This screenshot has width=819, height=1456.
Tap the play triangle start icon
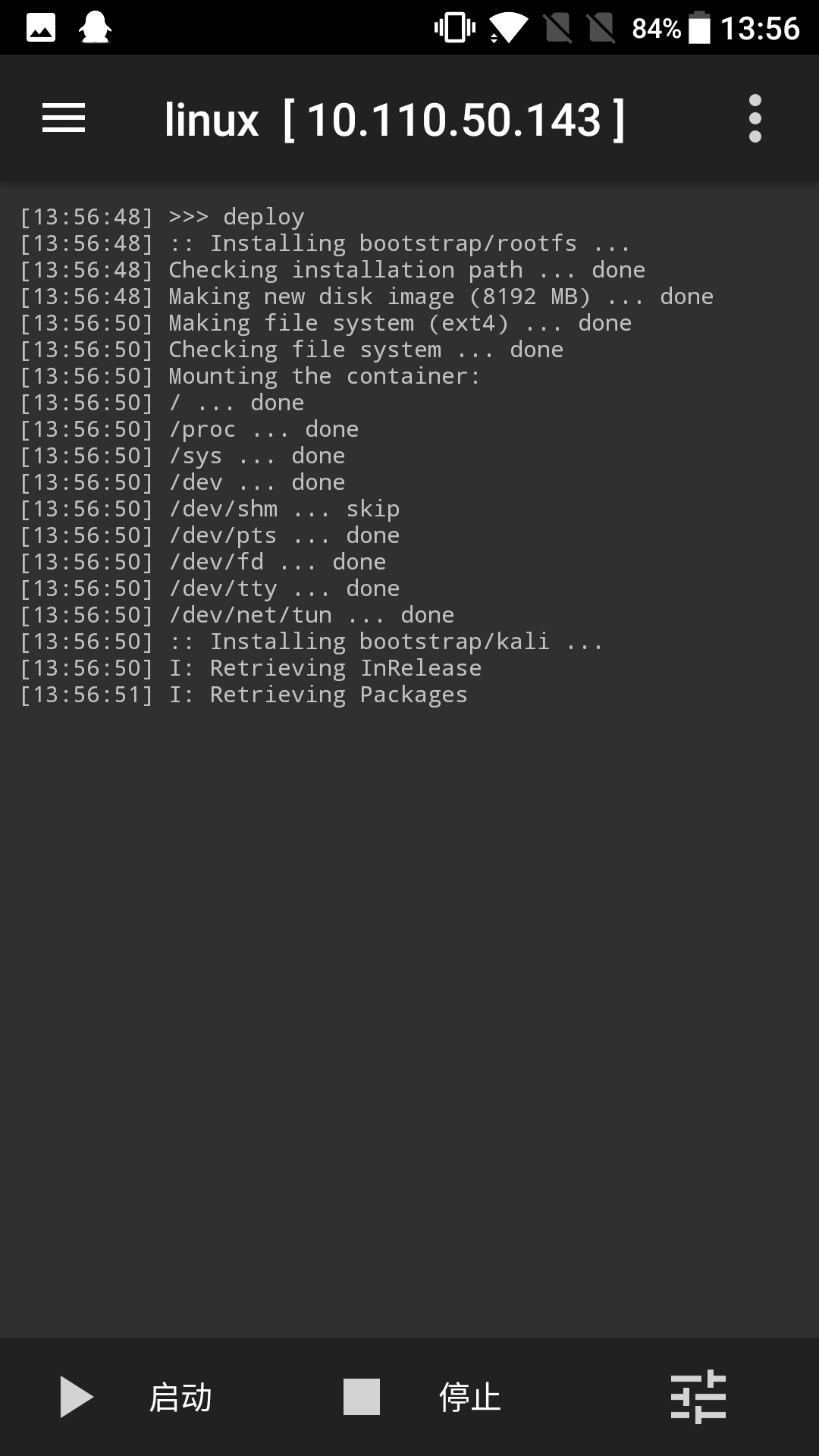[77, 1397]
